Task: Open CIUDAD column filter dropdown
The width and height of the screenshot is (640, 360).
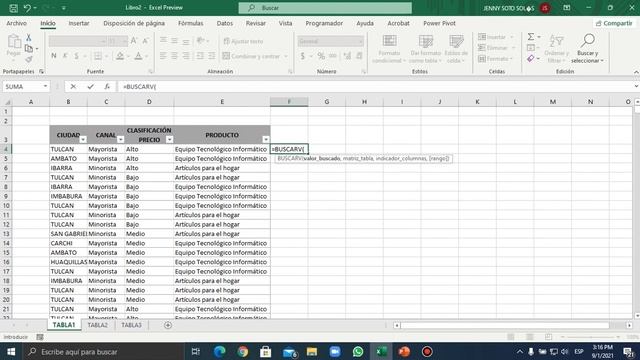Action: pos(83,140)
